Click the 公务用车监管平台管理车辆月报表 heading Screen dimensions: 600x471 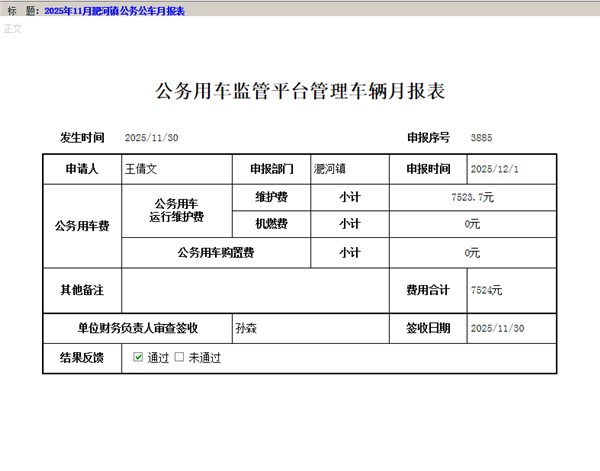(x=299, y=92)
